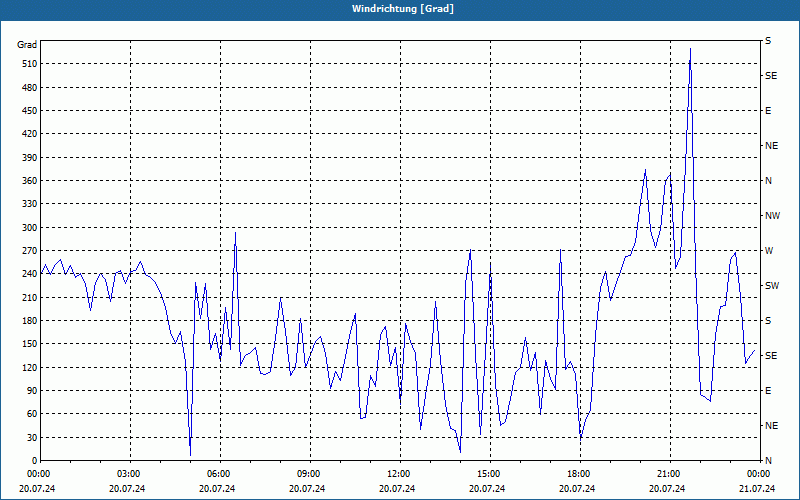The height and width of the screenshot is (500, 800).
Task: Select the 450 y-axis value
Action: [x=29, y=111]
